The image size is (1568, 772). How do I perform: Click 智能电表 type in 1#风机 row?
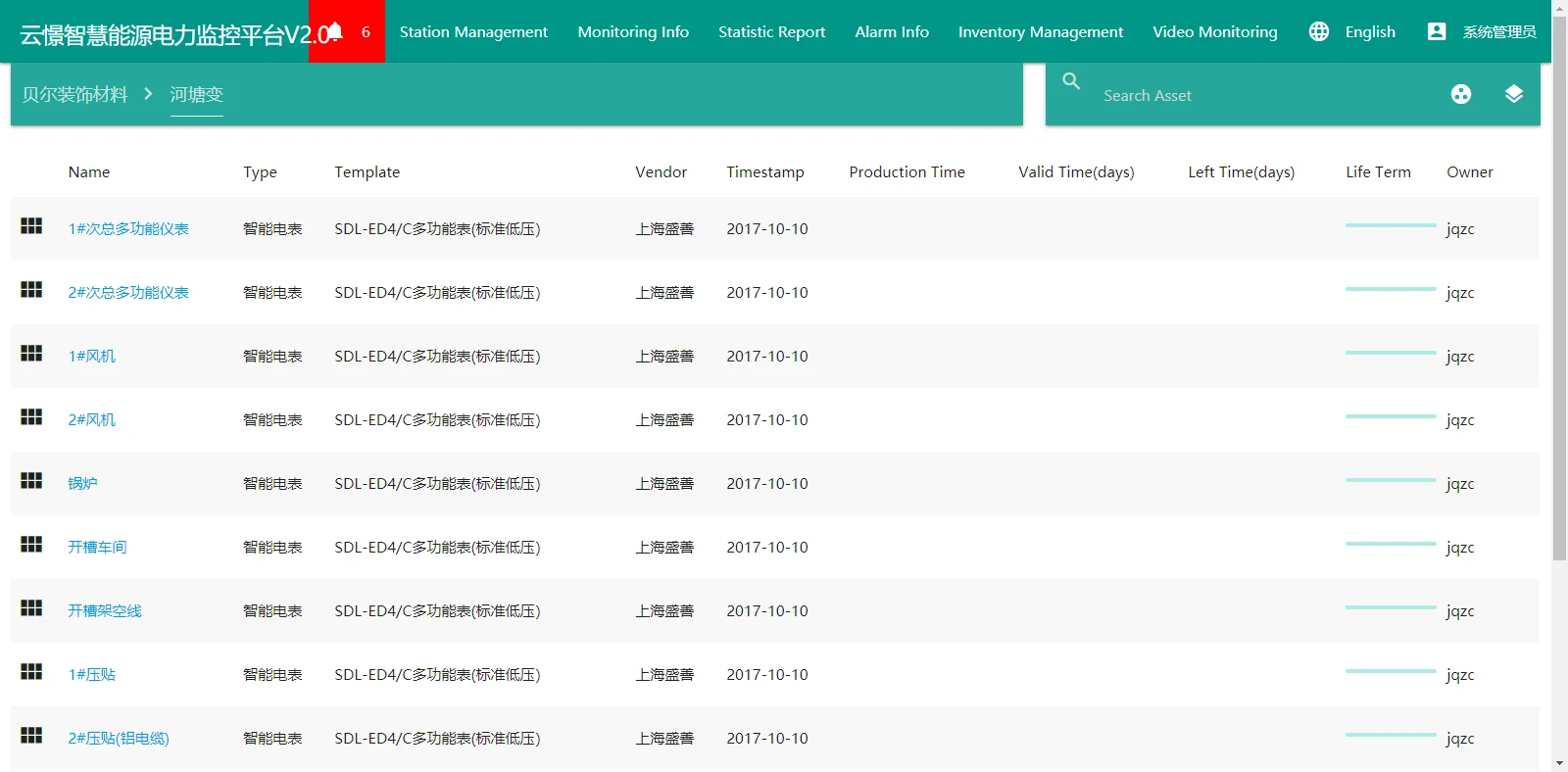[272, 357]
